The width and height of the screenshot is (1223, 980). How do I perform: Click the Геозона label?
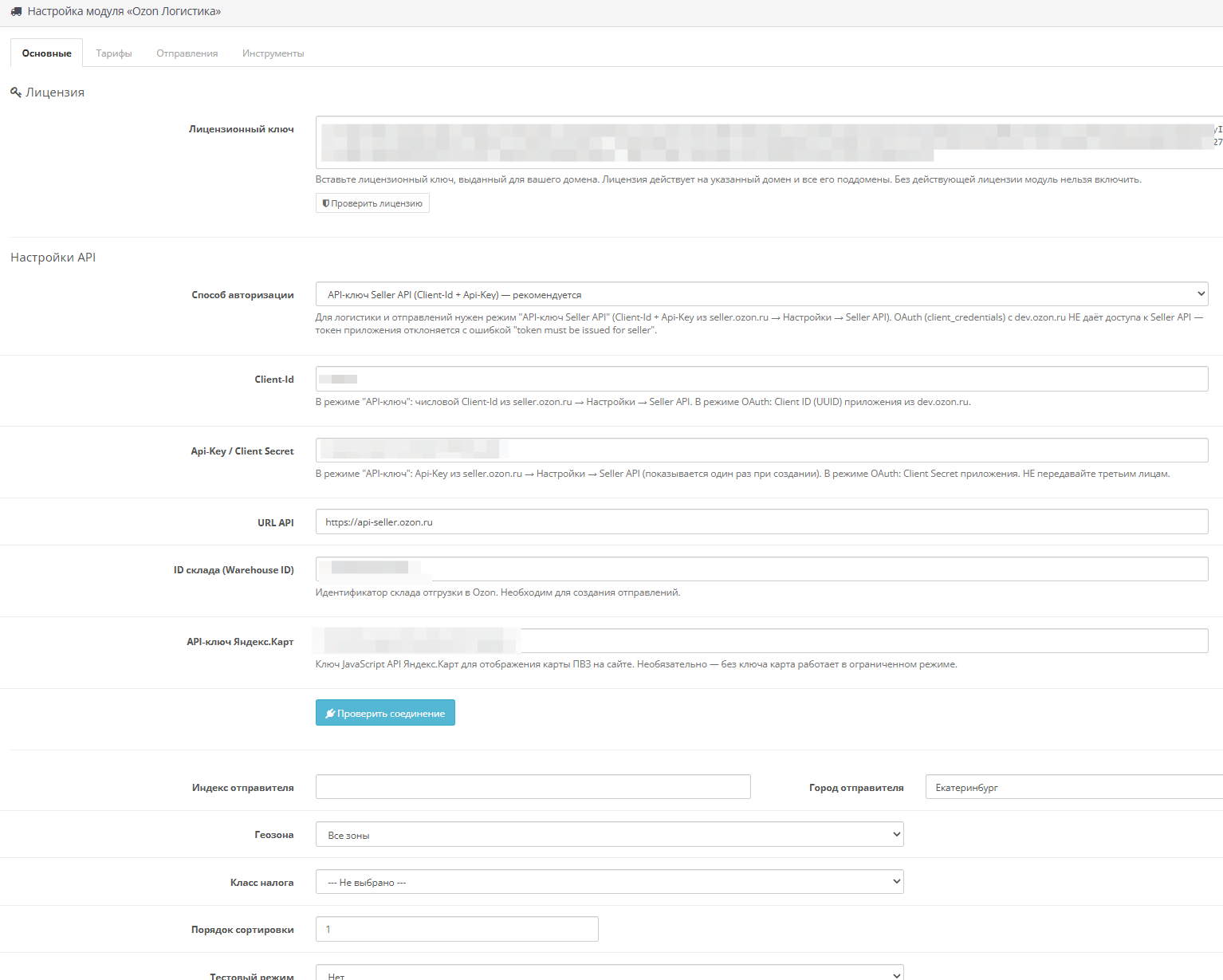pos(274,835)
